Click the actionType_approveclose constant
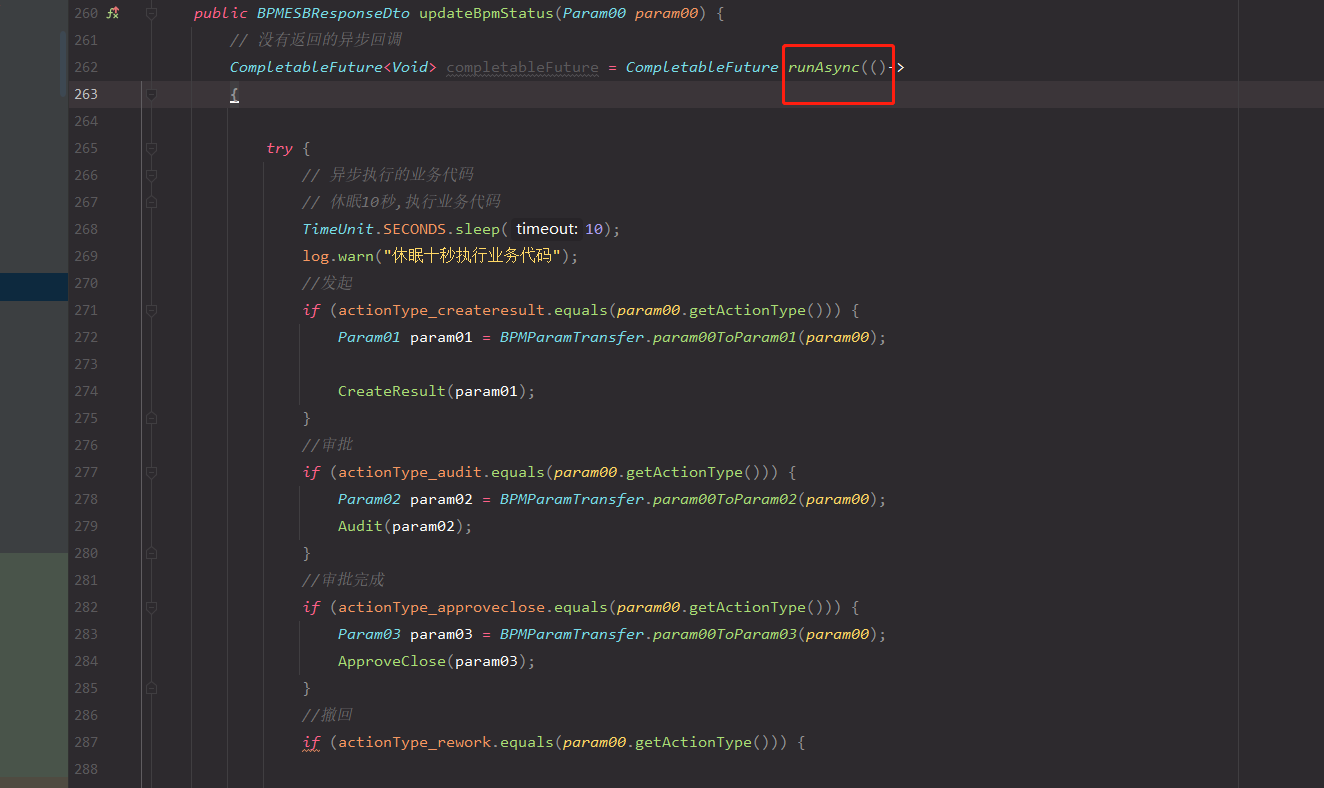Viewport: 1324px width, 788px height. click(442, 607)
